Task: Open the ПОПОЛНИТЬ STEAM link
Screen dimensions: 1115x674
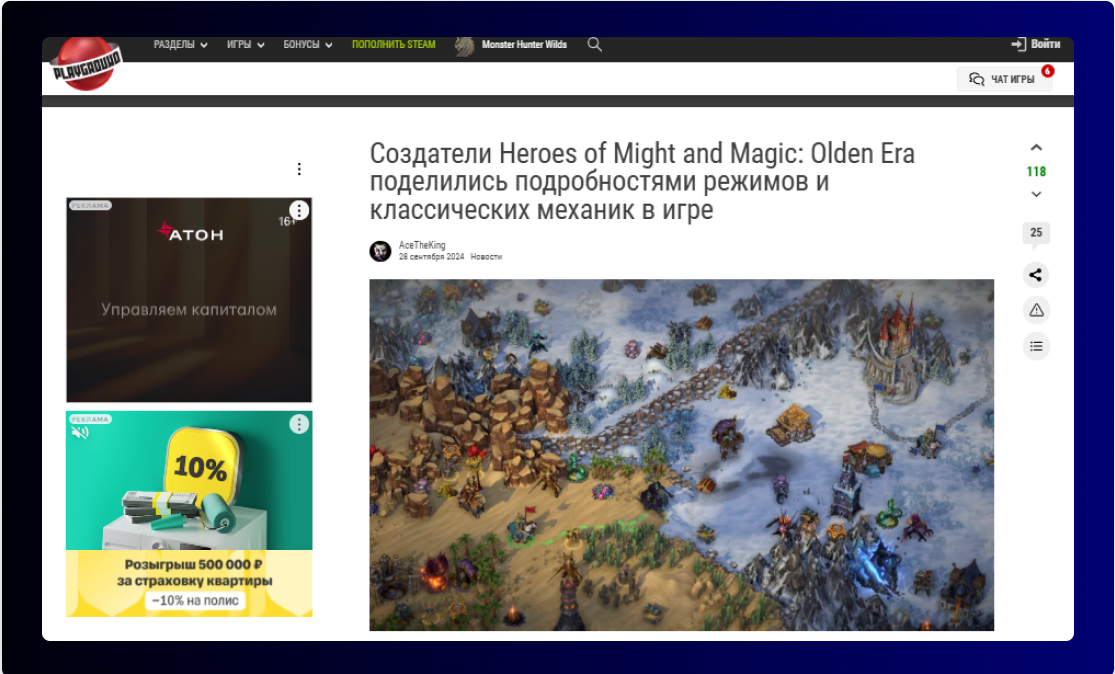Action: click(x=392, y=44)
